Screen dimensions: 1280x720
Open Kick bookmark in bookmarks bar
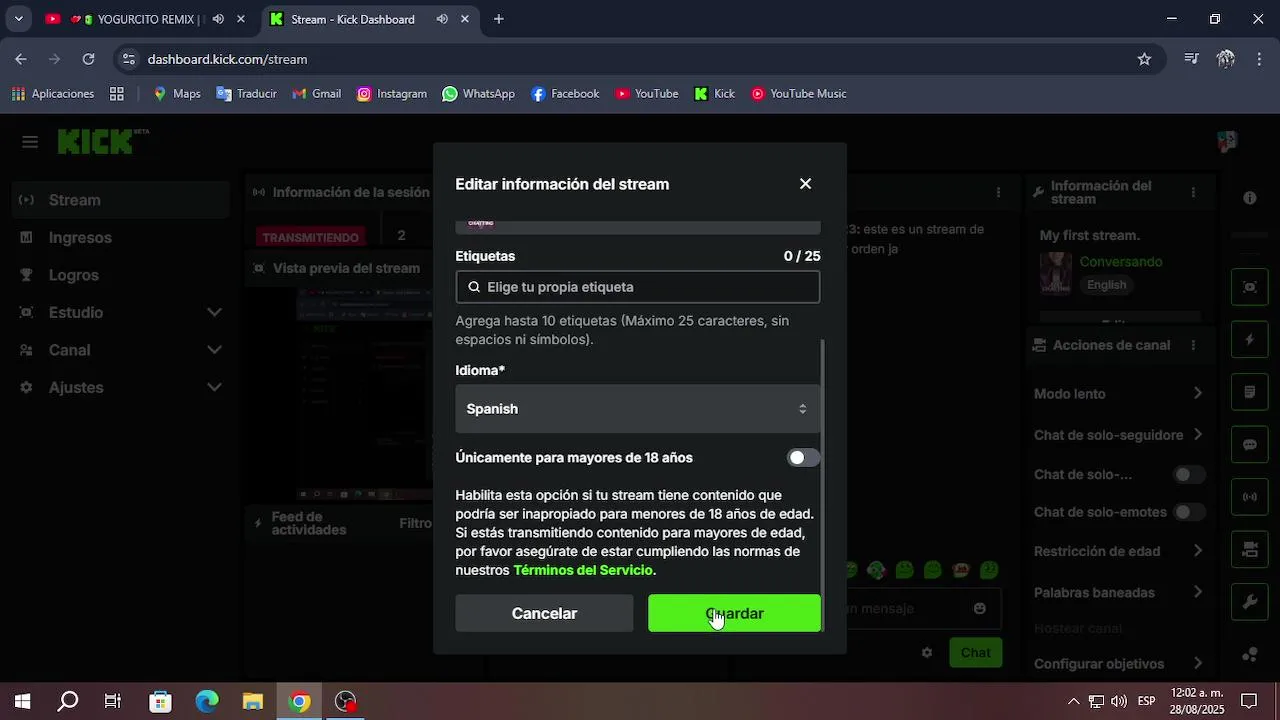(x=715, y=94)
